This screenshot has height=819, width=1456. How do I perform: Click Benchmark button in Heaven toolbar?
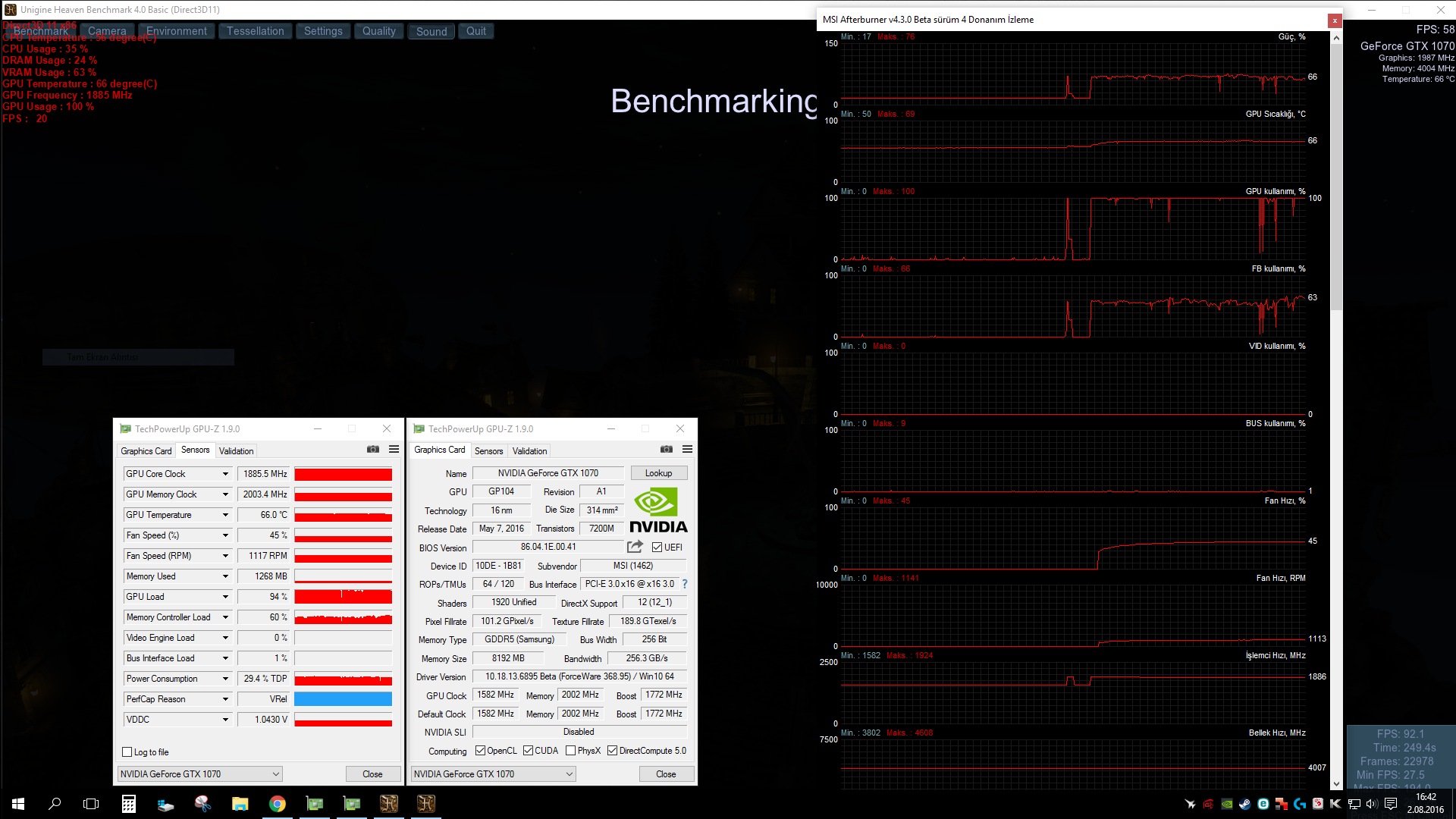(41, 31)
